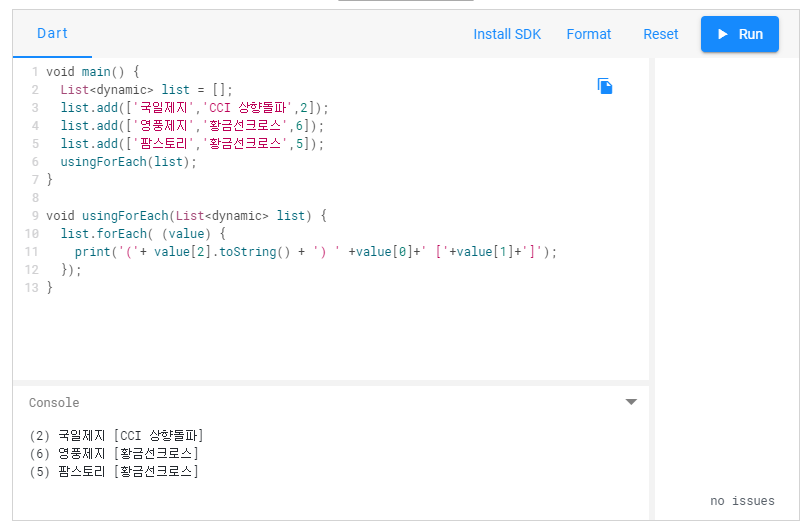810x527 pixels.
Task: Open the Install SDK link
Action: 507,34
